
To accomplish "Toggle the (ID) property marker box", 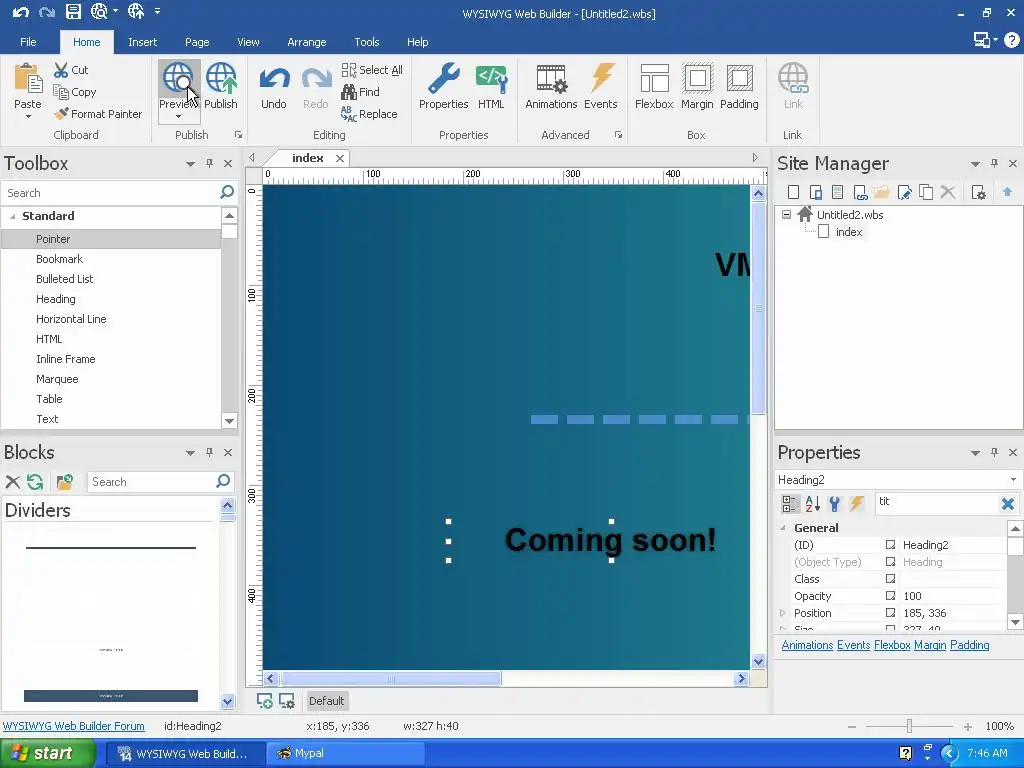I will (x=890, y=545).
